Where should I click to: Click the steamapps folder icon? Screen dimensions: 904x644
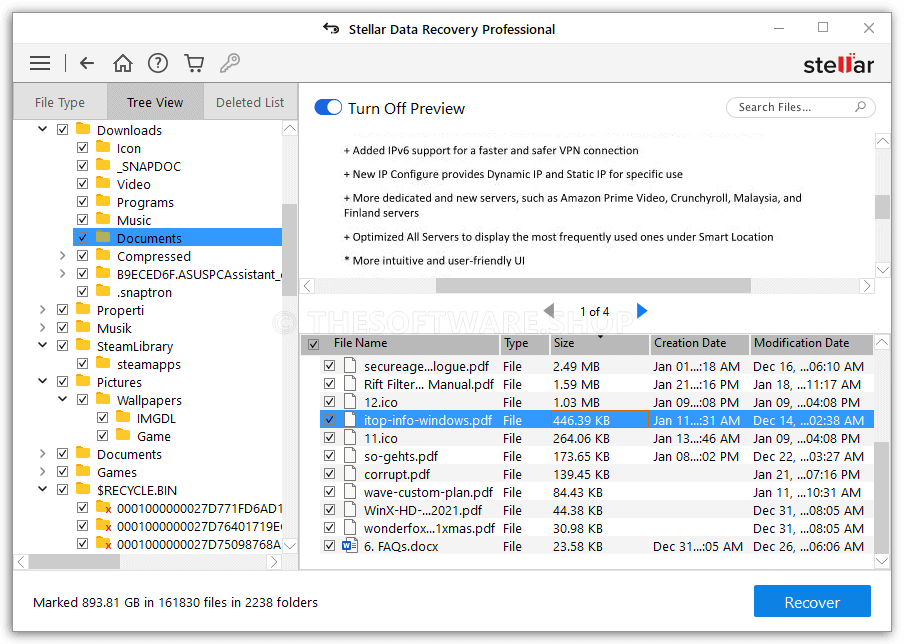click(103, 363)
